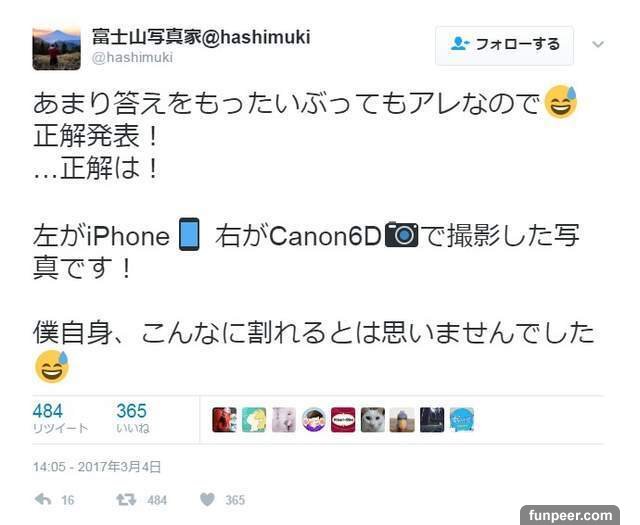
Task: Open the 14:05 - 2017年3月4日 timestamp
Action: point(97,467)
